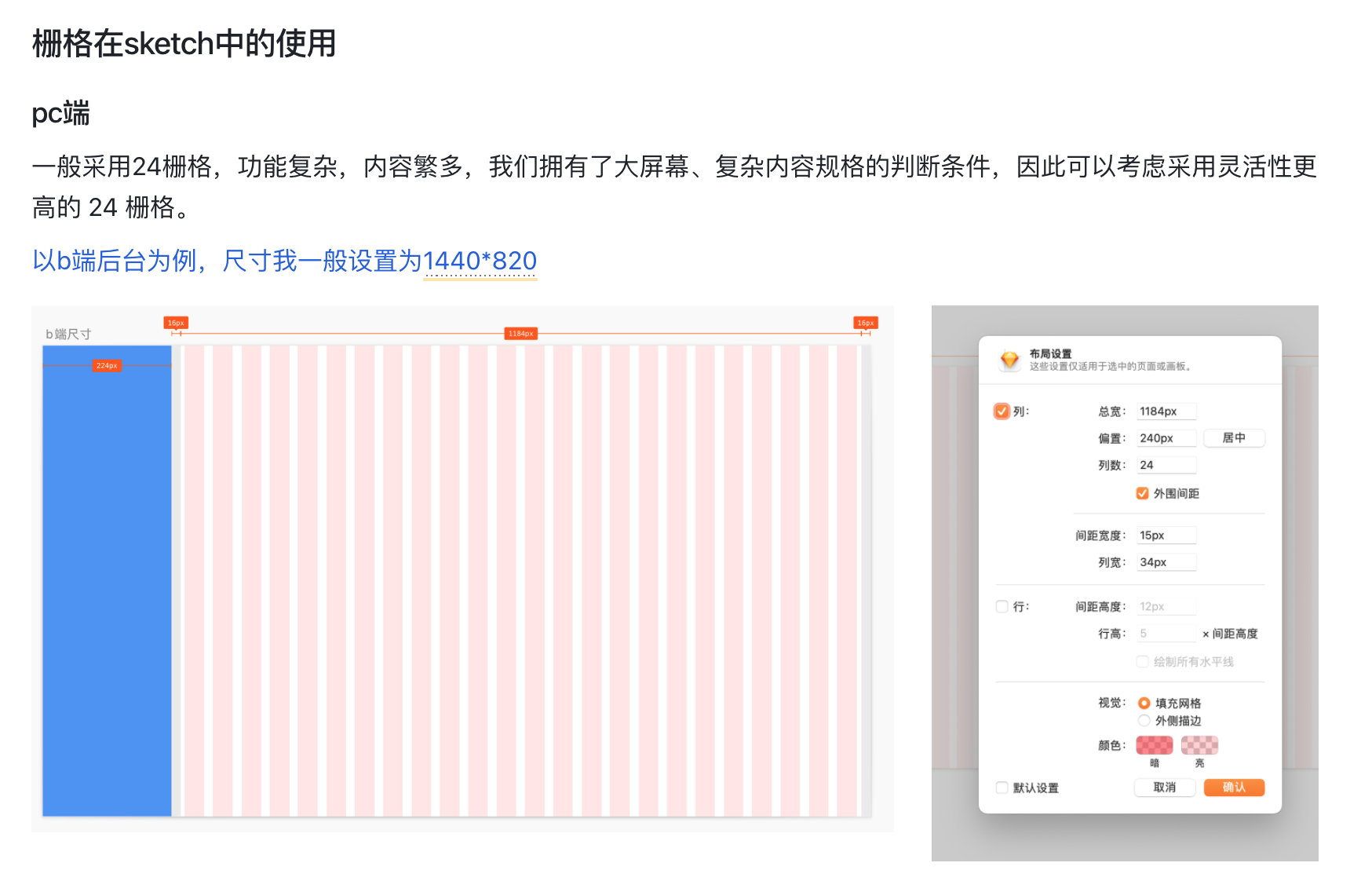
Task: Toggle the 外围间距 checkbox
Action: point(1143,493)
